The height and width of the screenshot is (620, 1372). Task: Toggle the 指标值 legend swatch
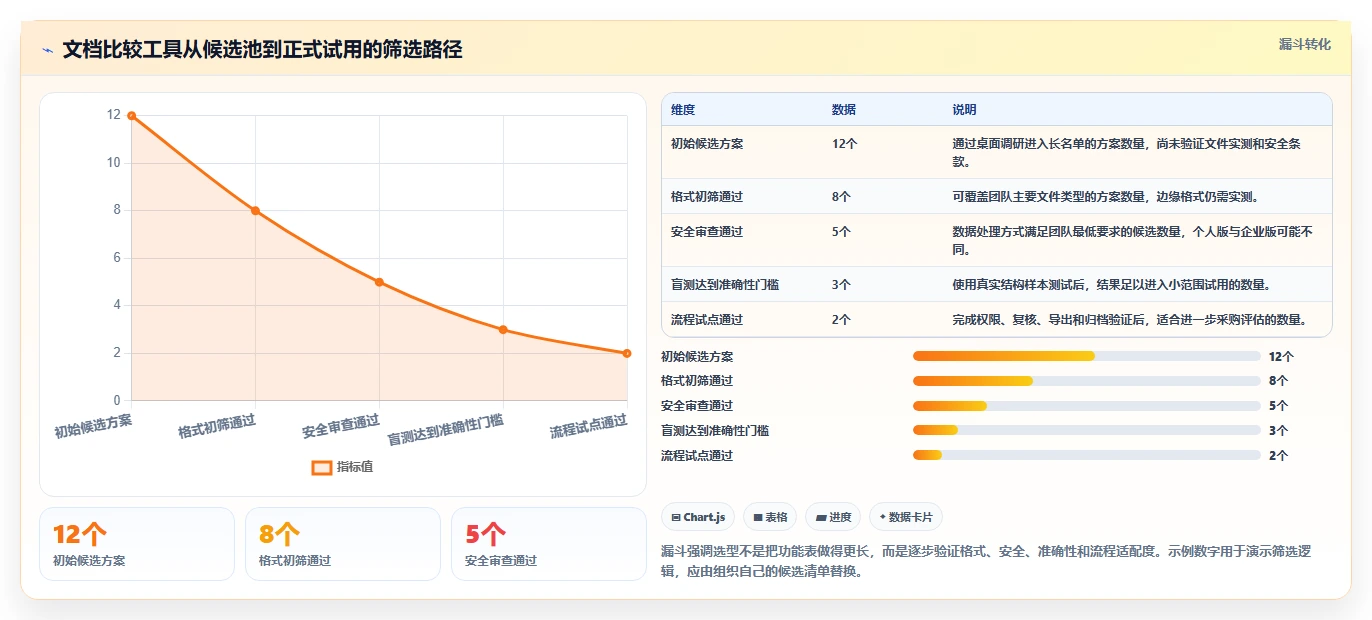pos(321,467)
